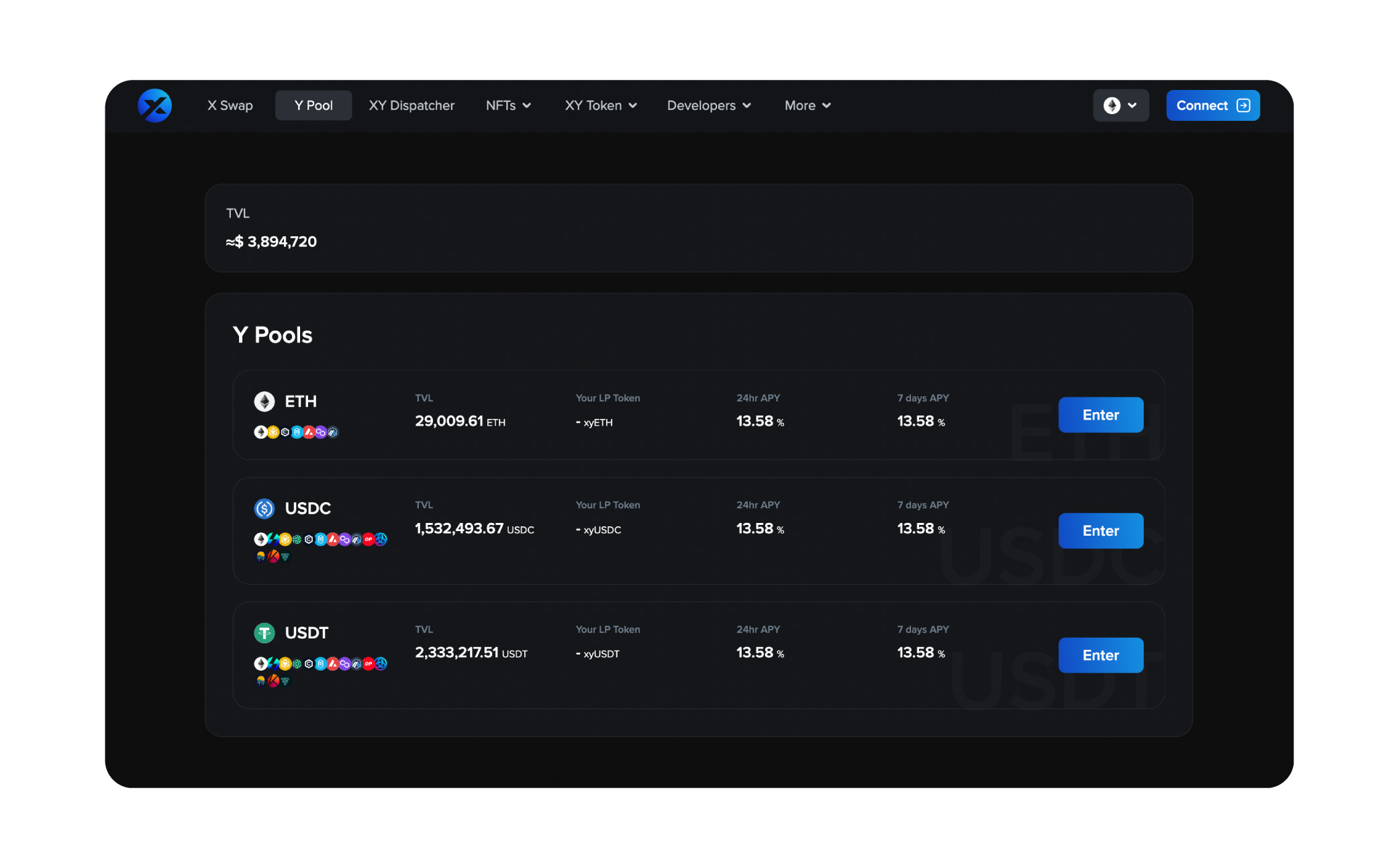1399x868 pixels.
Task: Select the Polygon chain icon under USDC pool
Action: [x=345, y=539]
